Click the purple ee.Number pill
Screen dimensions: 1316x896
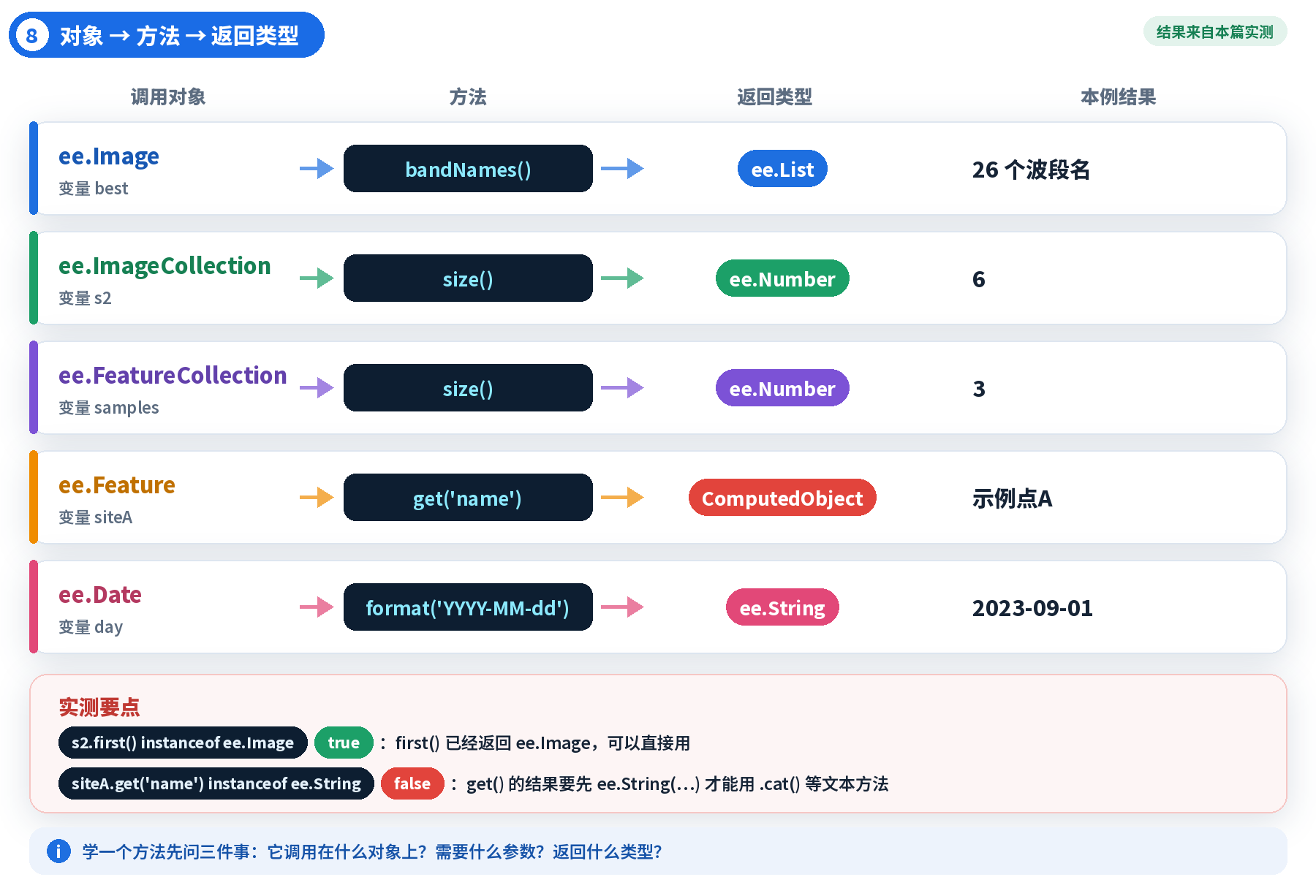[782, 388]
